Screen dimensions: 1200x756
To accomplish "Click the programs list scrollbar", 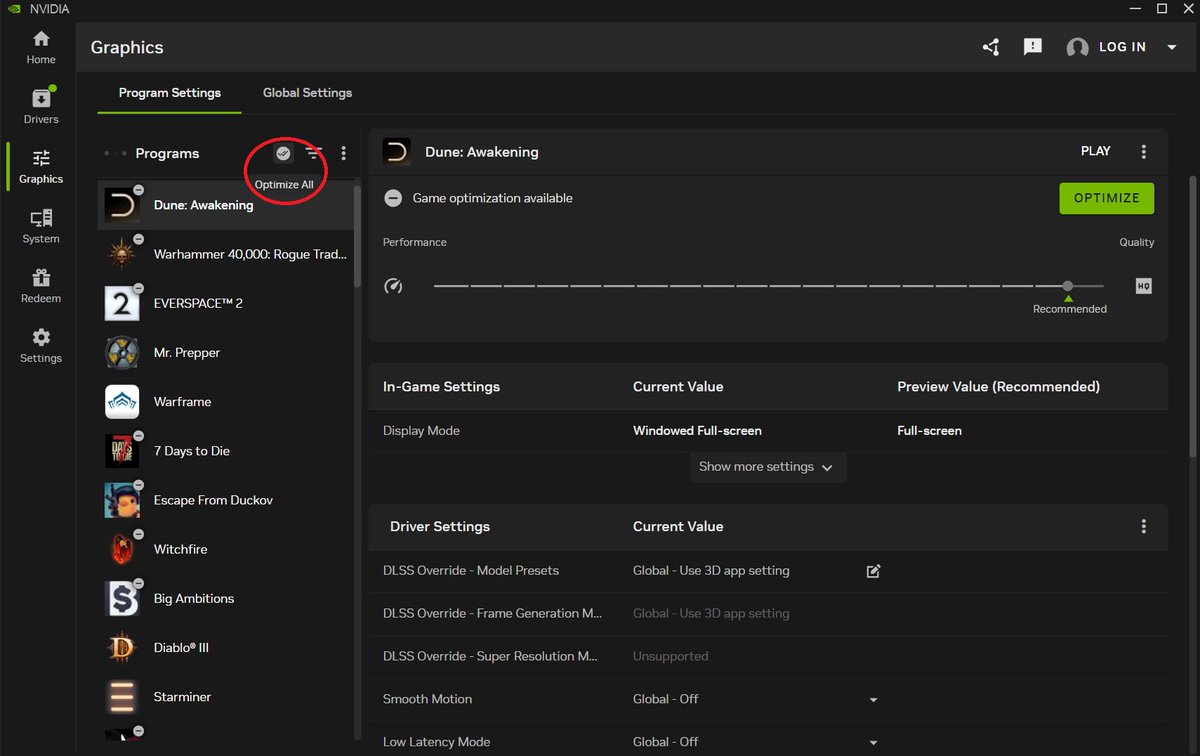I will coord(358,235).
